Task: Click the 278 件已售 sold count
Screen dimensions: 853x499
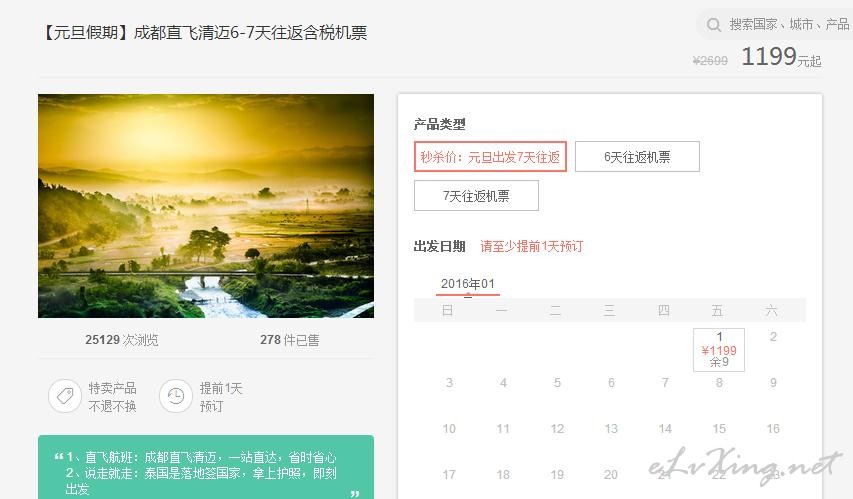Action: [x=289, y=340]
